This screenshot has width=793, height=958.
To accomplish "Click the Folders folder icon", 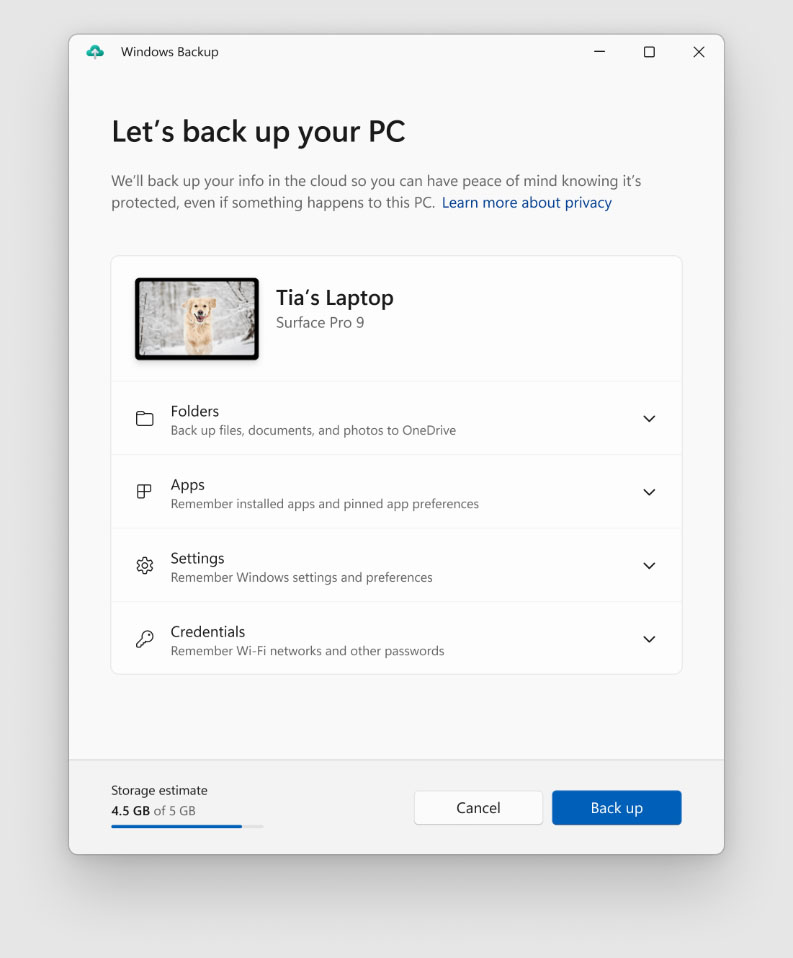I will (x=145, y=419).
